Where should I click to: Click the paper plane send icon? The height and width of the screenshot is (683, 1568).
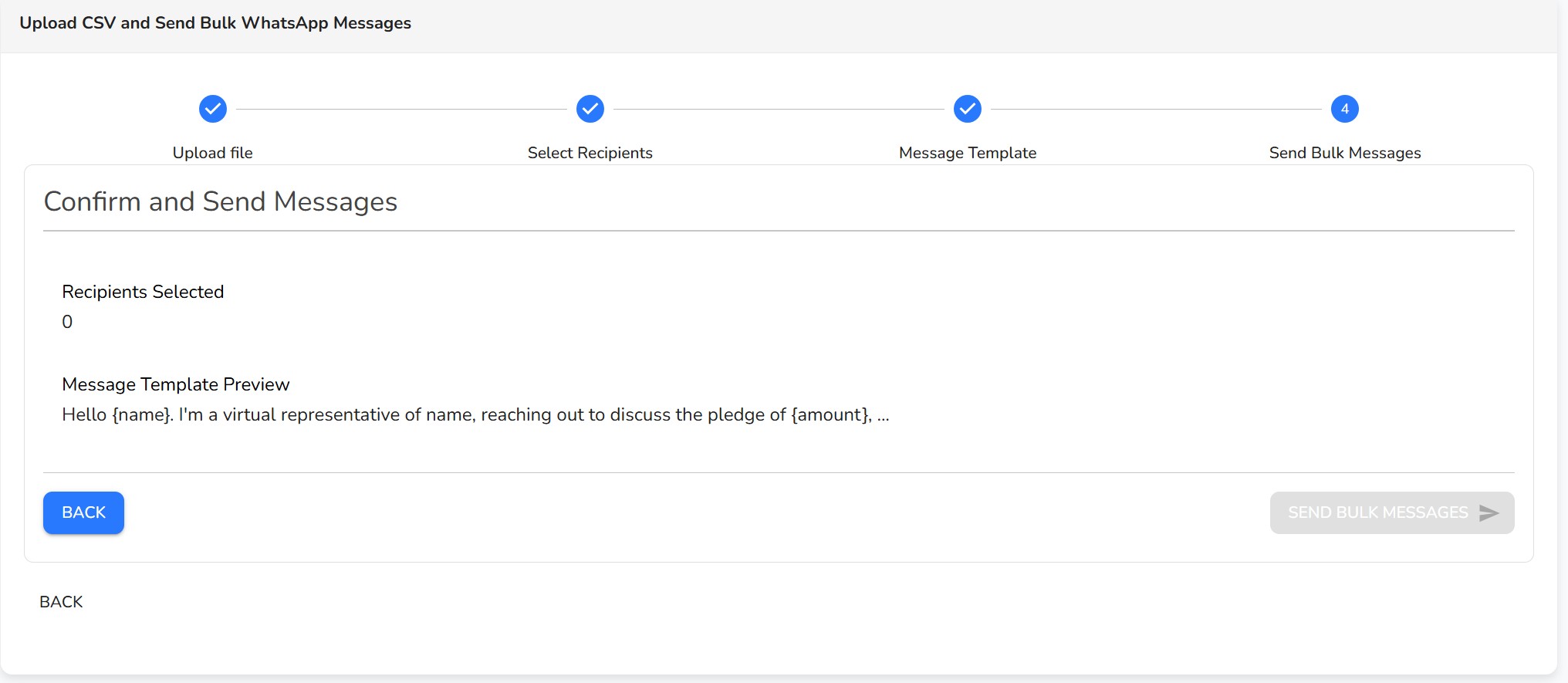(1489, 513)
